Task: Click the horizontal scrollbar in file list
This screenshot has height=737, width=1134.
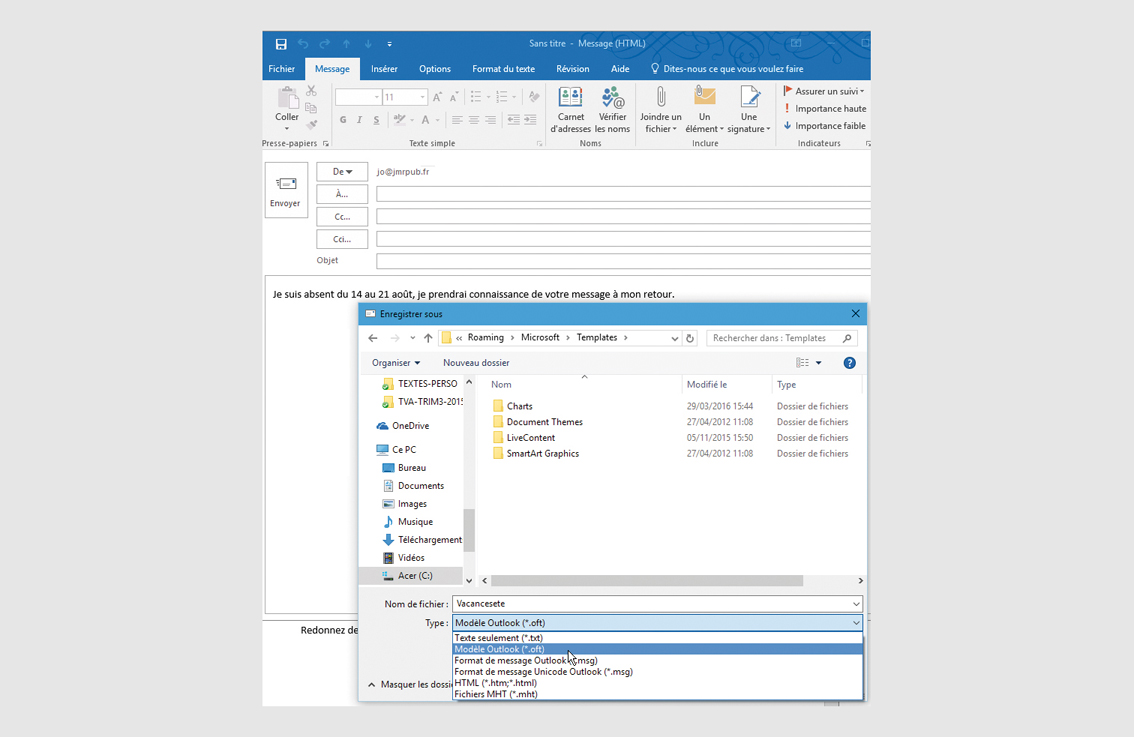Action: [647, 581]
